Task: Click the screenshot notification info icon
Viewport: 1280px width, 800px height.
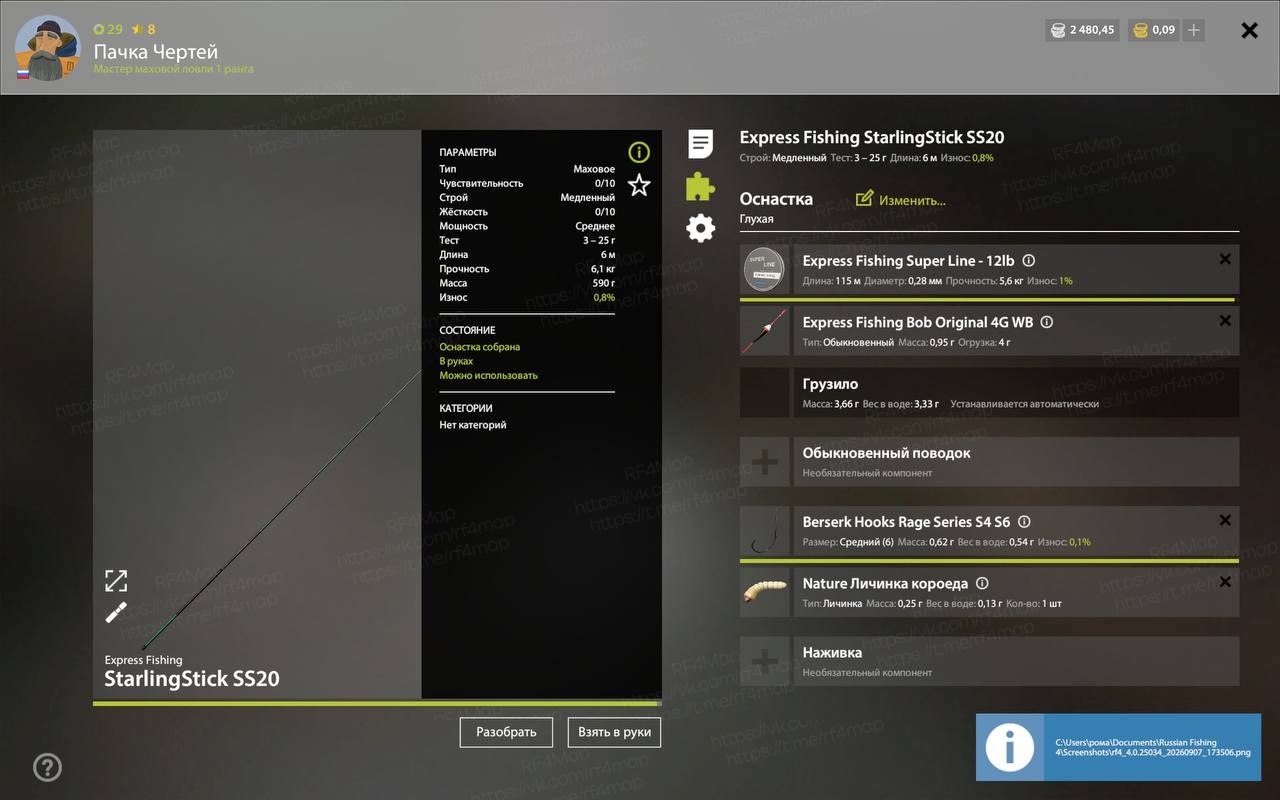Action: (1010, 747)
